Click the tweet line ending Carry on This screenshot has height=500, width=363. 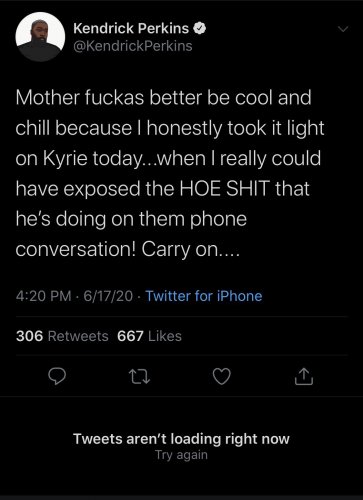[128, 249]
